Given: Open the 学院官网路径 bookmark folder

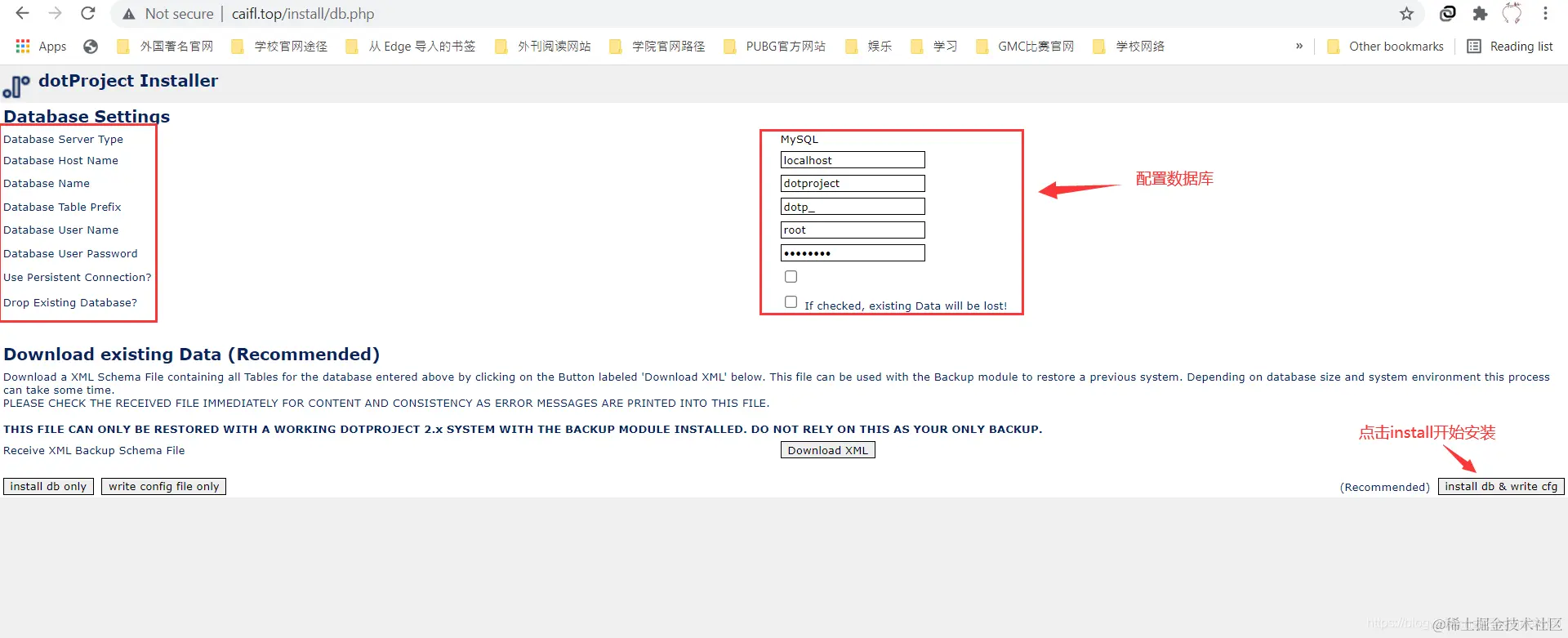Looking at the screenshot, I should point(657,47).
